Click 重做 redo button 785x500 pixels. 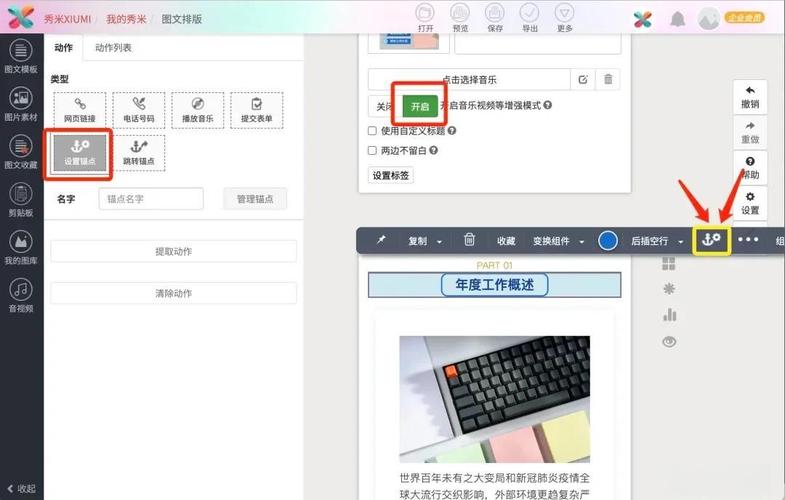click(x=750, y=133)
